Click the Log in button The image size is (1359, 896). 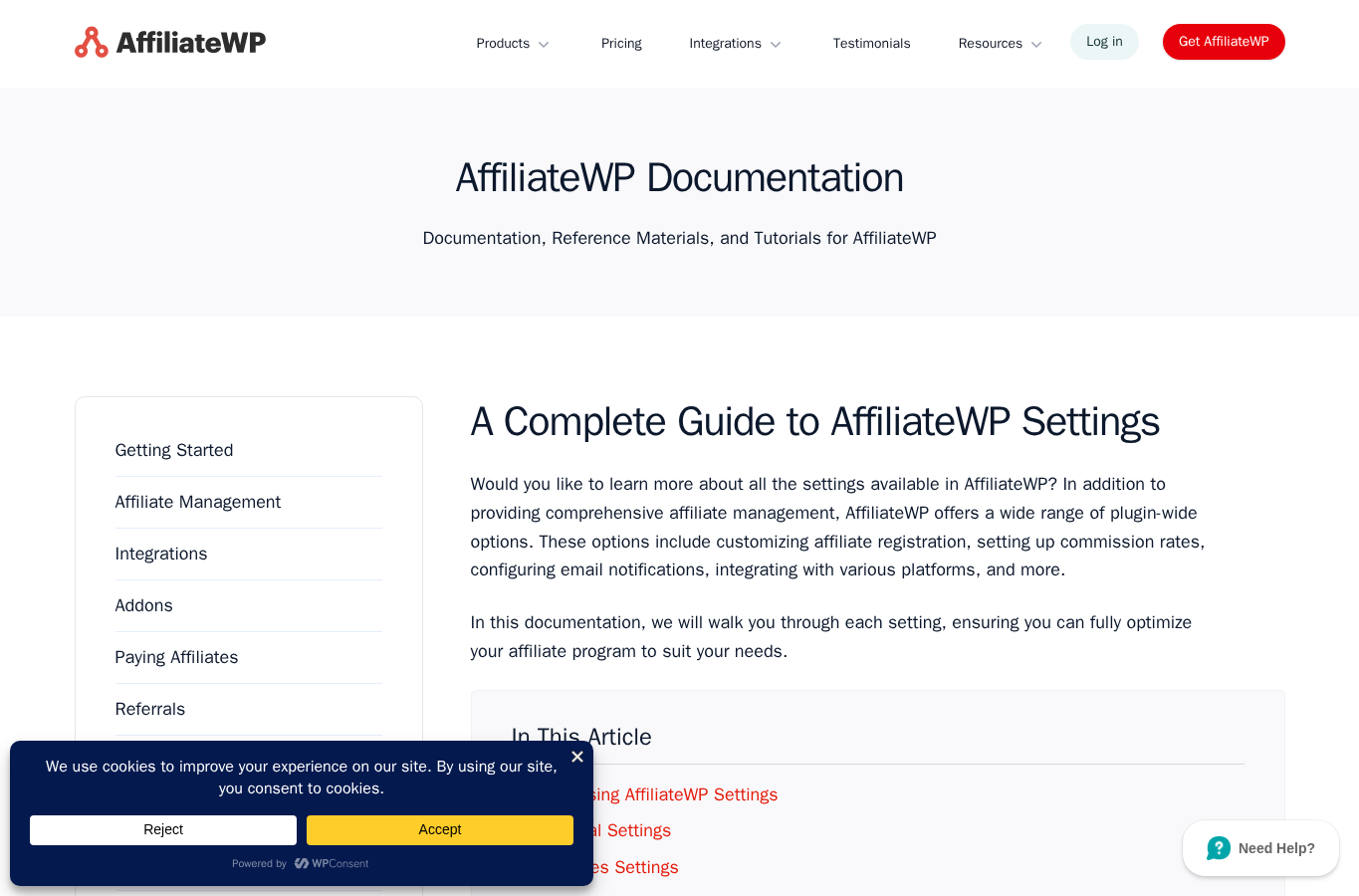pyautogui.click(x=1104, y=42)
